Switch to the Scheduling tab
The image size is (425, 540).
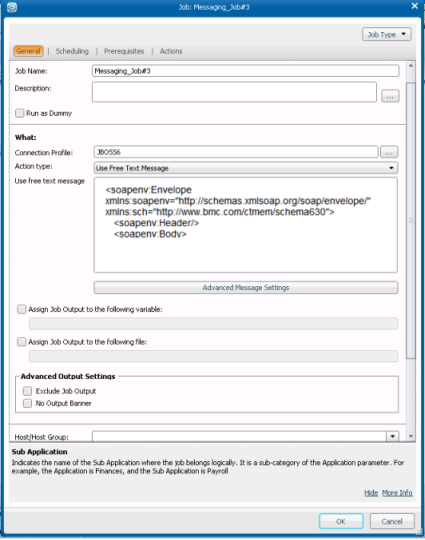72,51
